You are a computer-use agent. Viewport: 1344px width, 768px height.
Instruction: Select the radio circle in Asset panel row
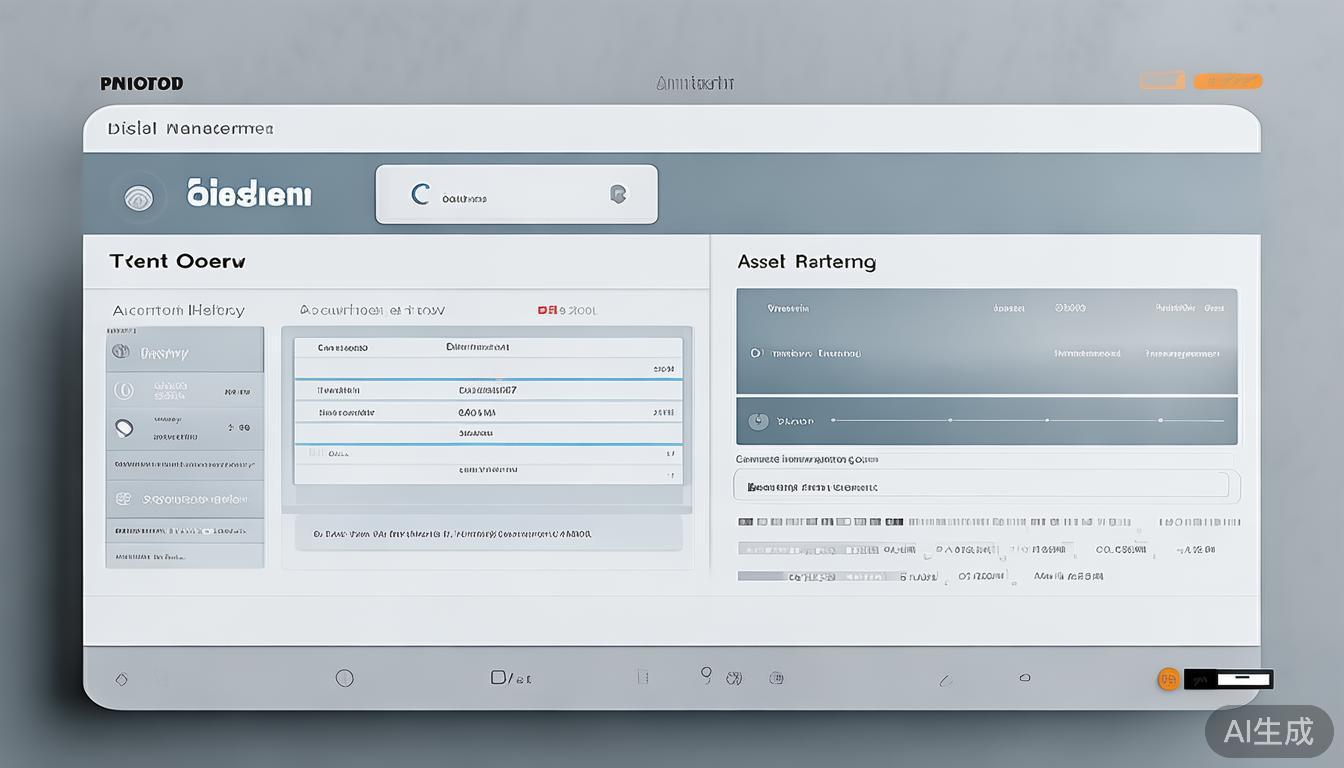[x=756, y=353]
